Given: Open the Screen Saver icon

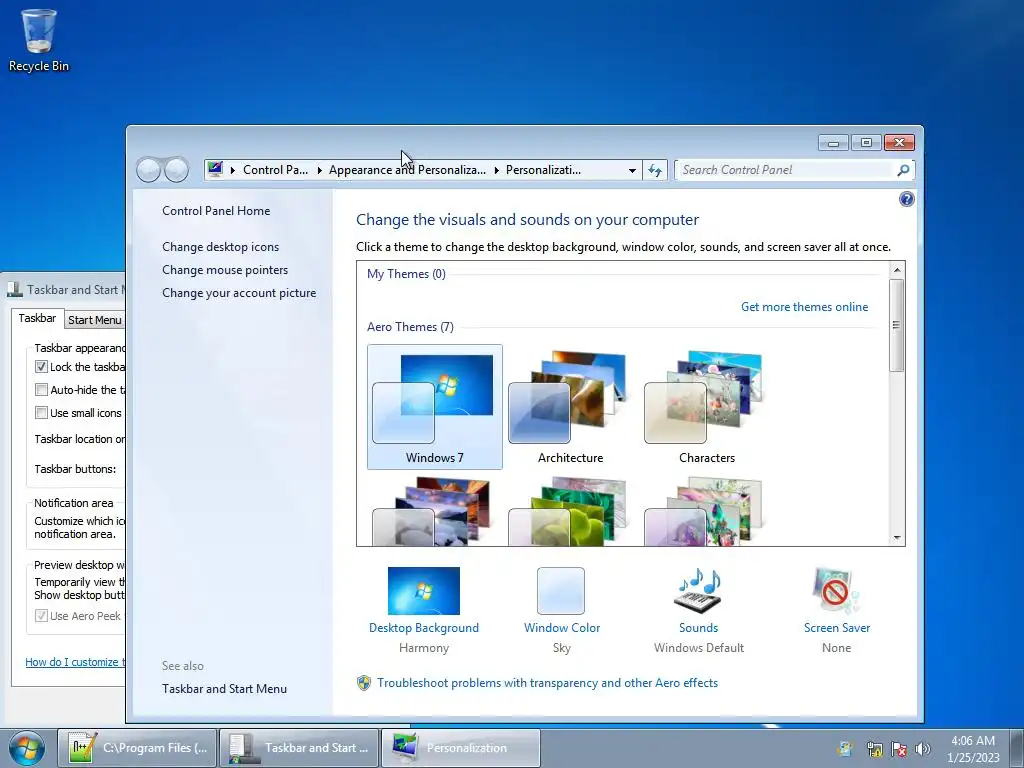Looking at the screenshot, I should pyautogui.click(x=837, y=590).
